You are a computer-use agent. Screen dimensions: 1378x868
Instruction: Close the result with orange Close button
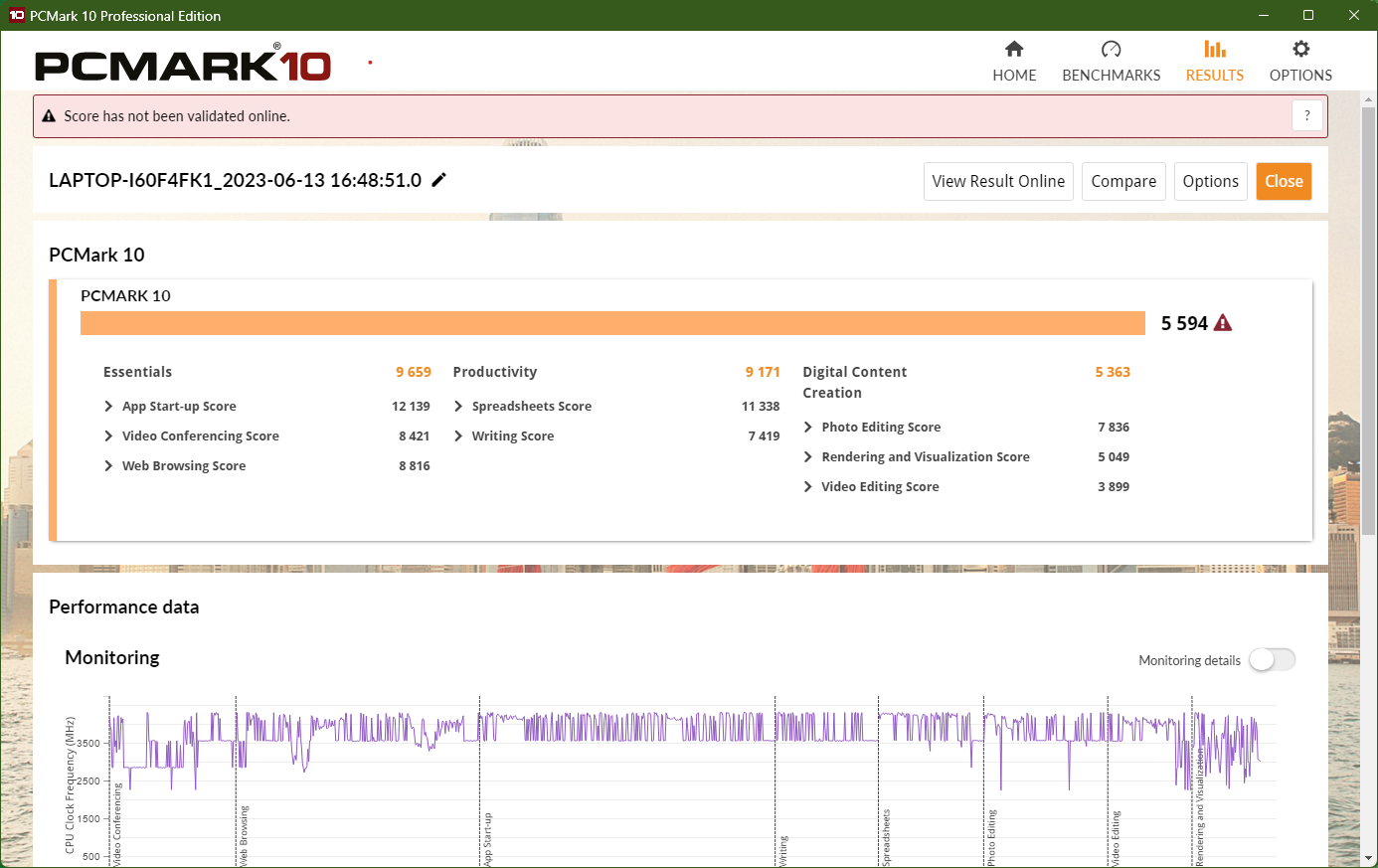coord(1284,181)
